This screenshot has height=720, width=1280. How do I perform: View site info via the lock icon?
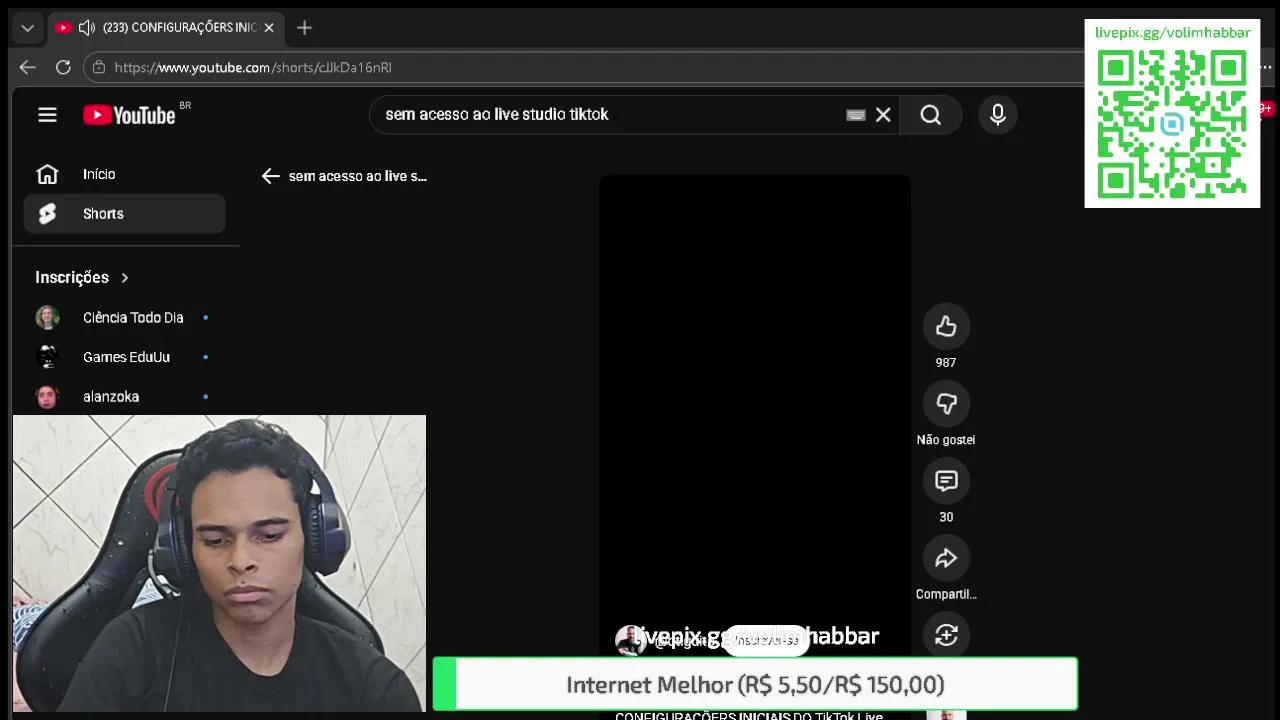click(x=98, y=67)
